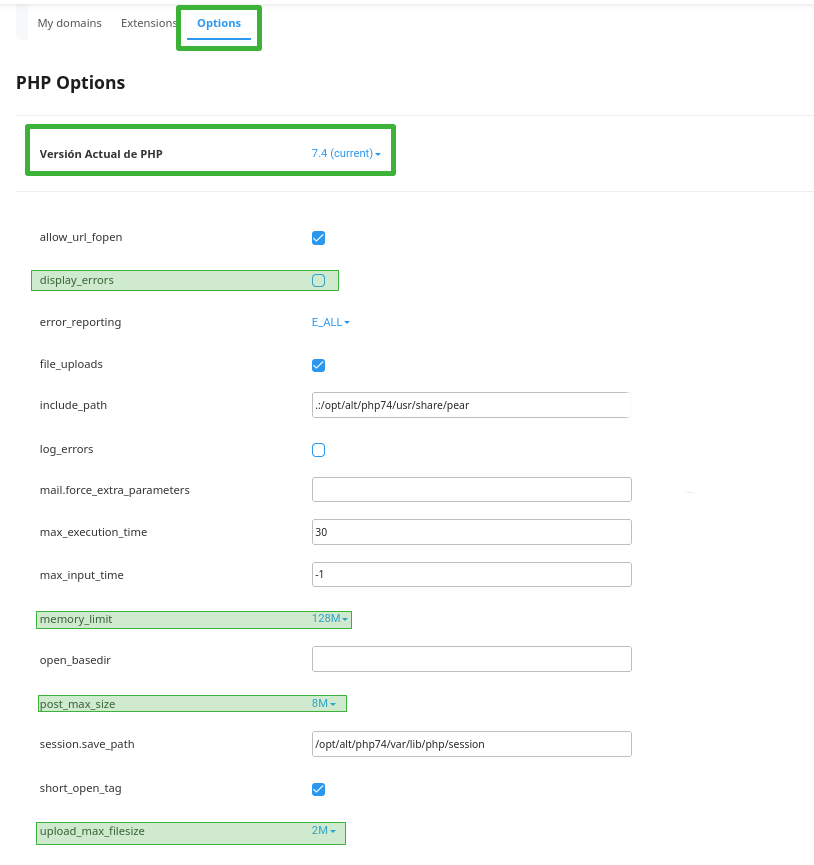Viewport: 814px width, 865px height.
Task: Enable the display_errors checkbox
Action: 318,280
